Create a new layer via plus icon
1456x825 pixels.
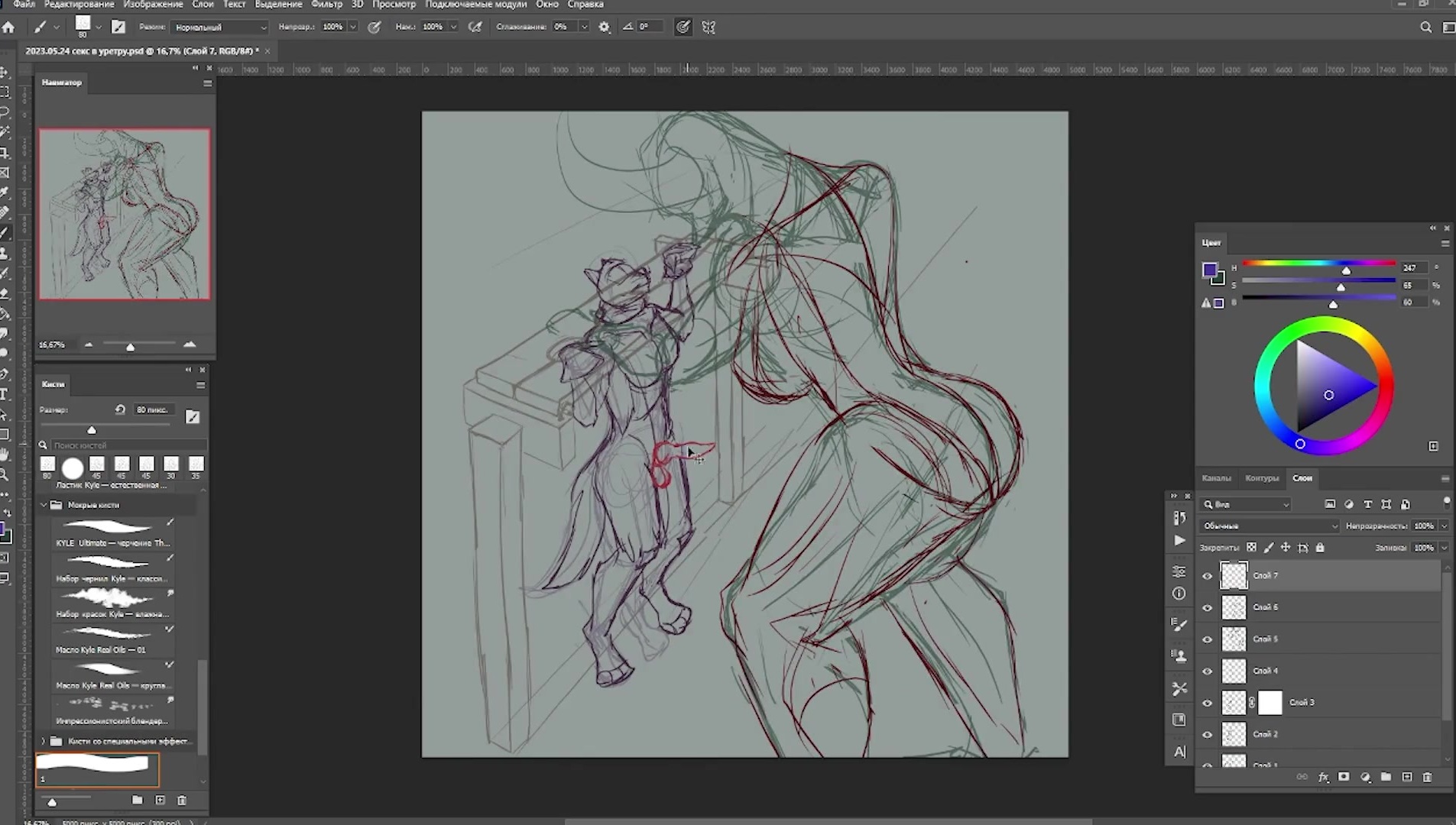pos(1407,777)
